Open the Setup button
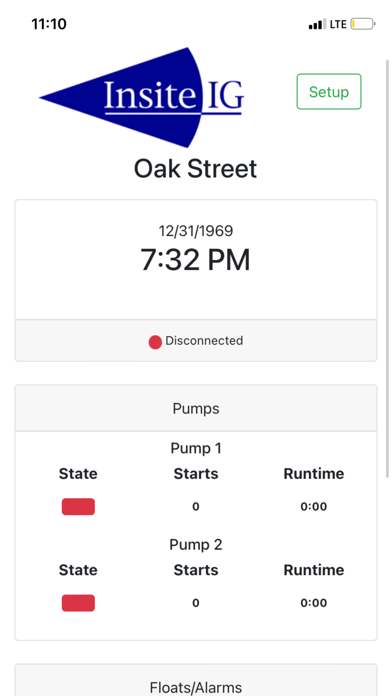The width and height of the screenshot is (392, 696). pyautogui.click(x=329, y=91)
